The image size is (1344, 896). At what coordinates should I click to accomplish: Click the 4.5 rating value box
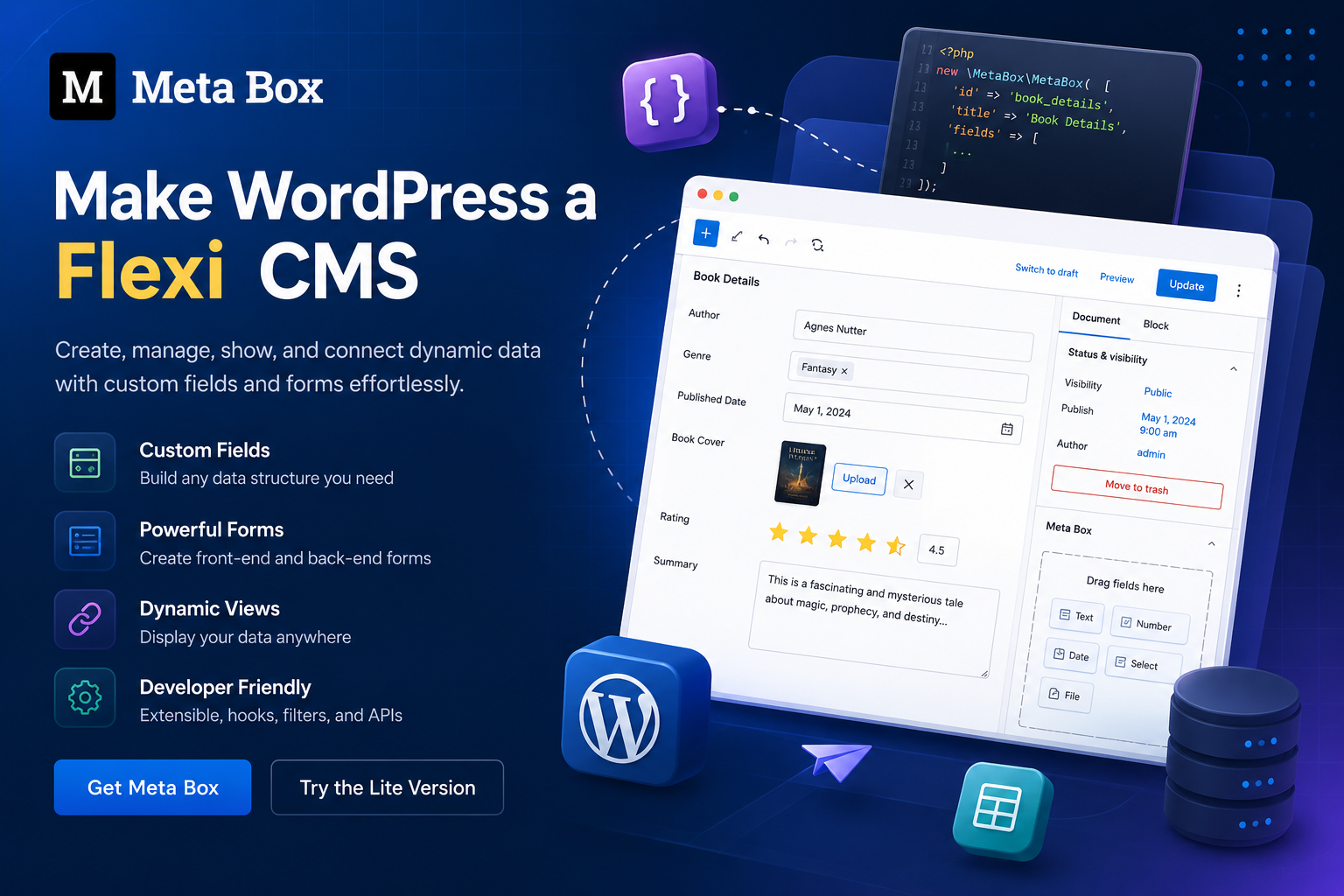pos(937,550)
